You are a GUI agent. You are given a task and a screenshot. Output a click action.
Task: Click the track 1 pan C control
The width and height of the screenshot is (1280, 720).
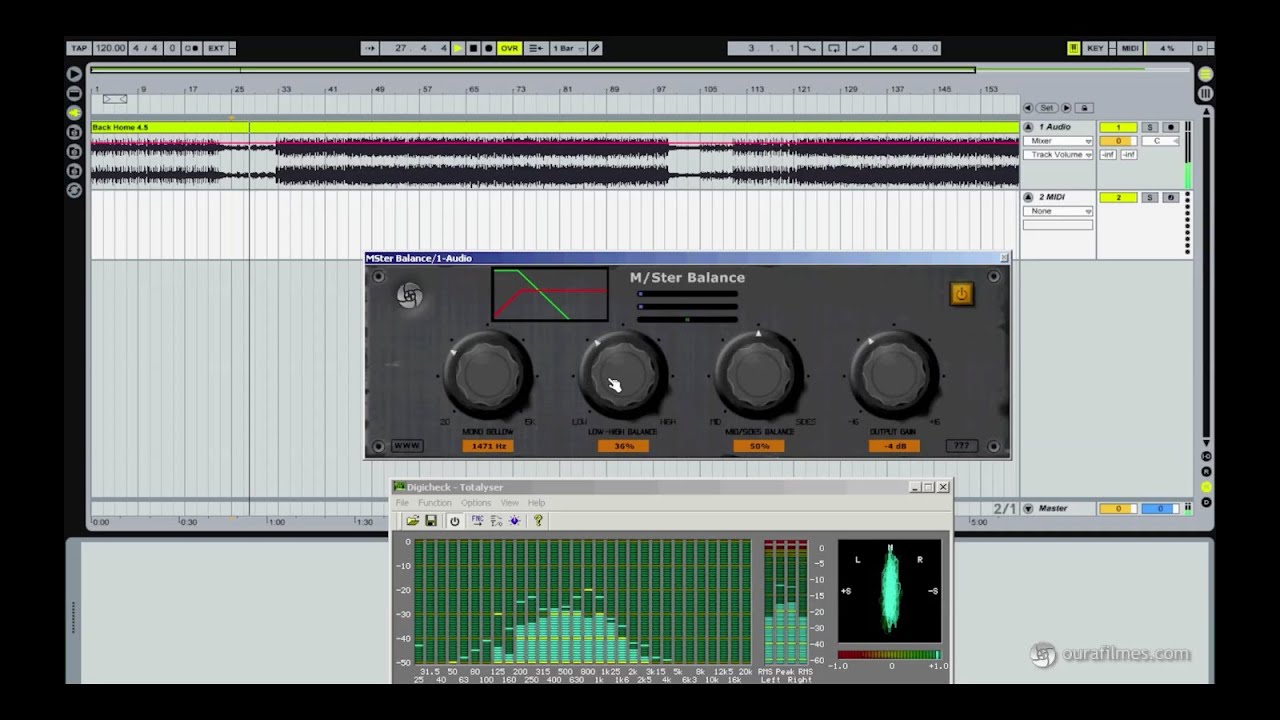pyautogui.click(x=1160, y=141)
